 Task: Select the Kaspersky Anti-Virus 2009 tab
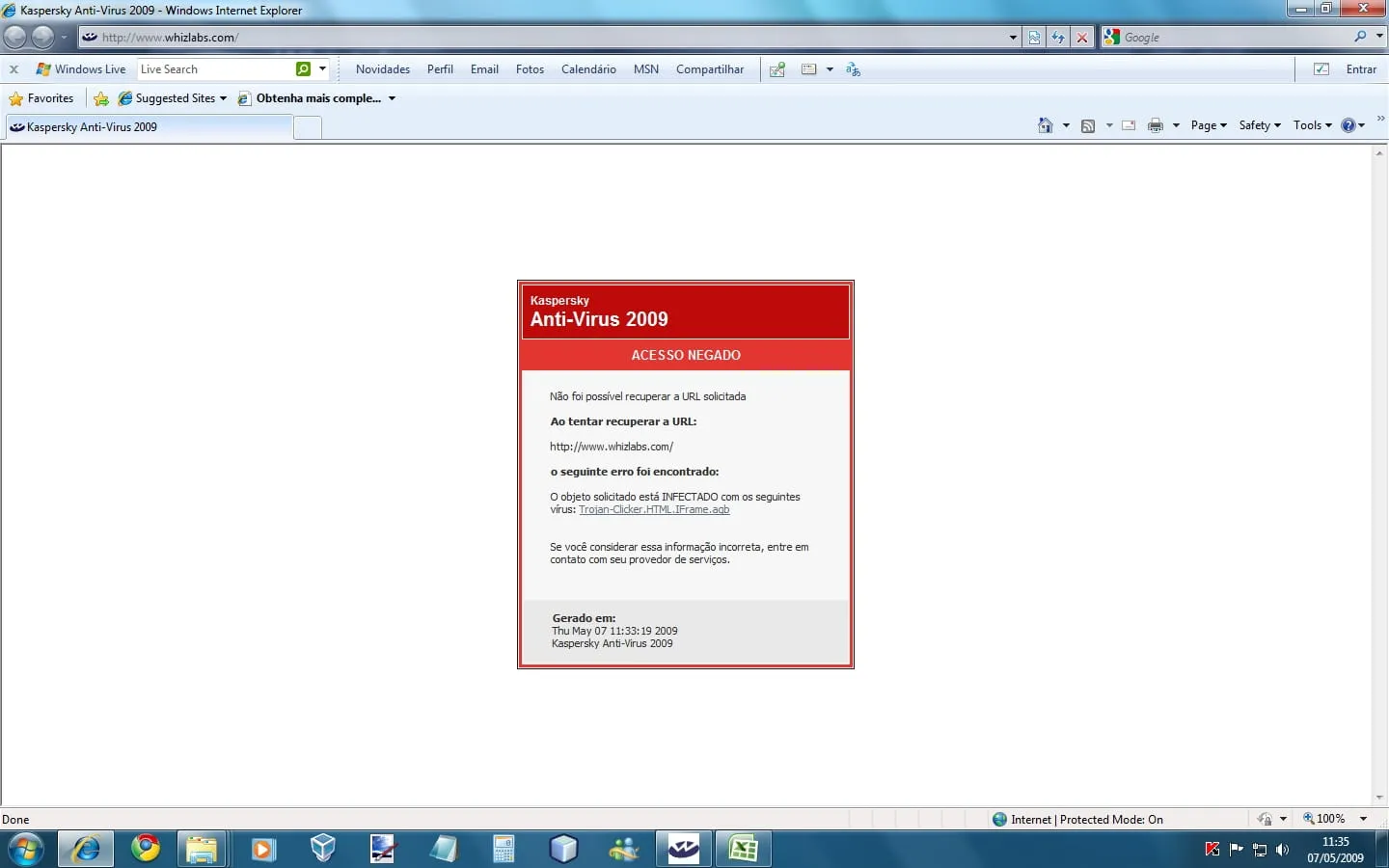click(x=149, y=127)
